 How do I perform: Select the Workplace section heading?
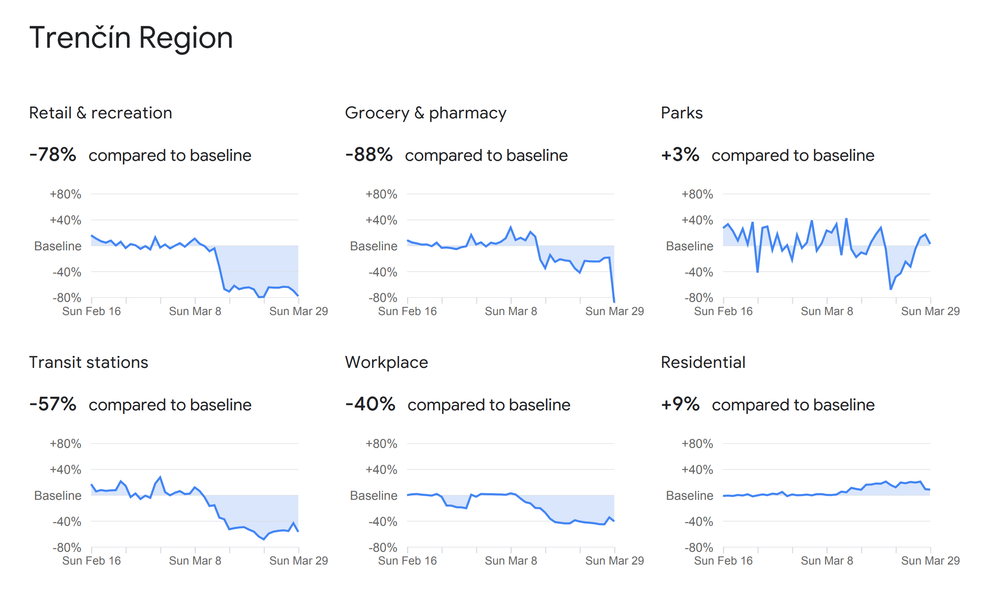387,362
